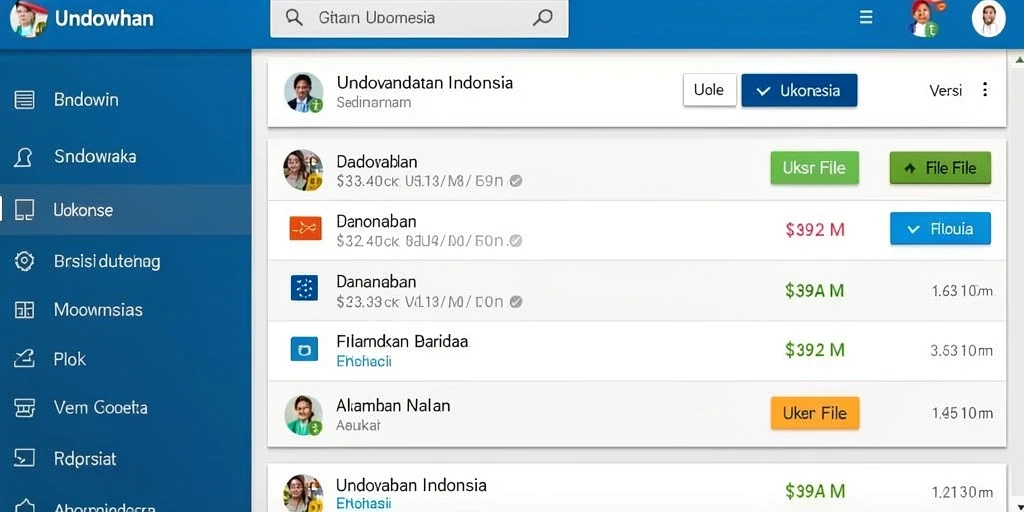Open the hamburger menu in top bar
Viewport: 1024px width, 512px height.
[866, 18]
